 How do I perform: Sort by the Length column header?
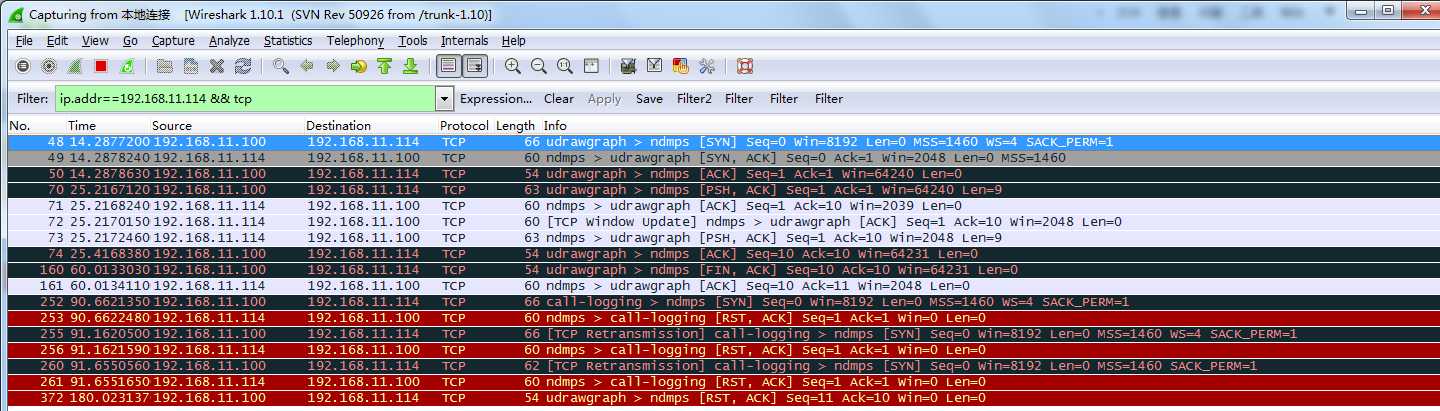tap(517, 126)
